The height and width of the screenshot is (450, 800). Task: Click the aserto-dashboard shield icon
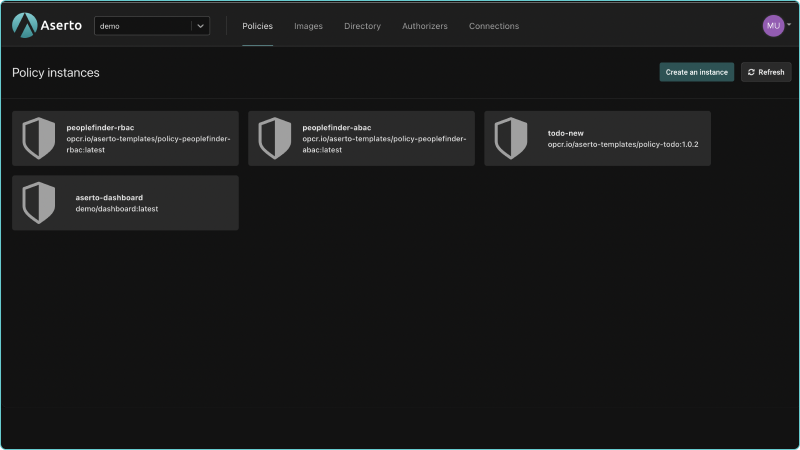(39, 203)
